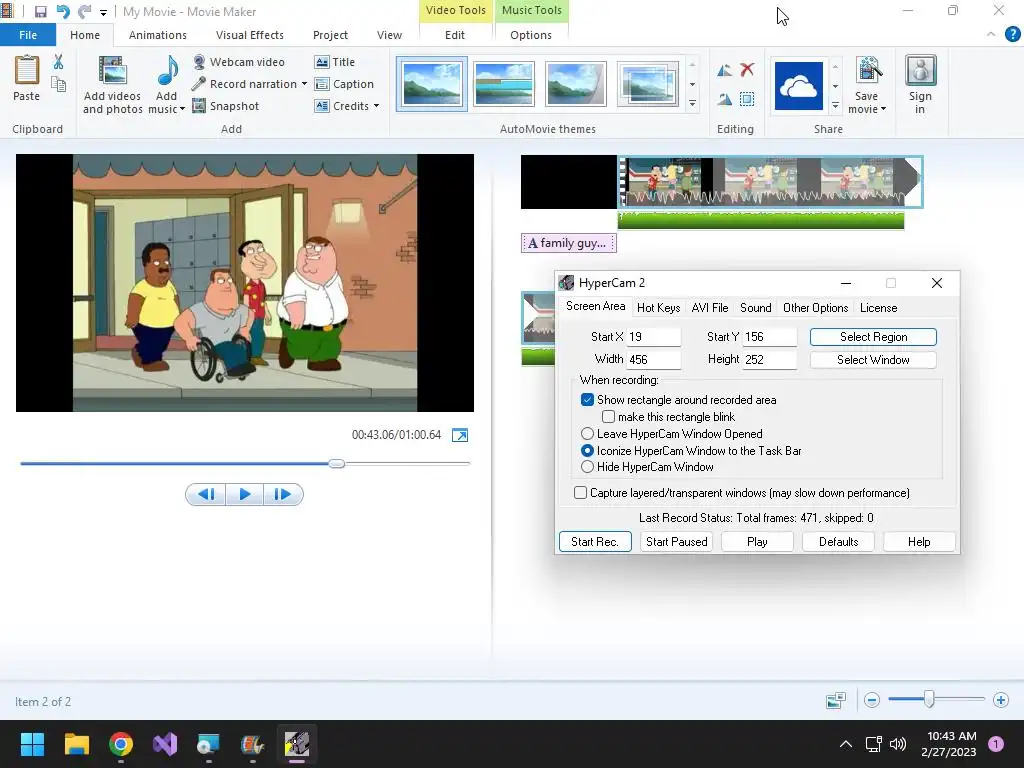Viewport: 1024px width, 768px height.
Task: Click the full screen preview icon
Action: coord(460,435)
